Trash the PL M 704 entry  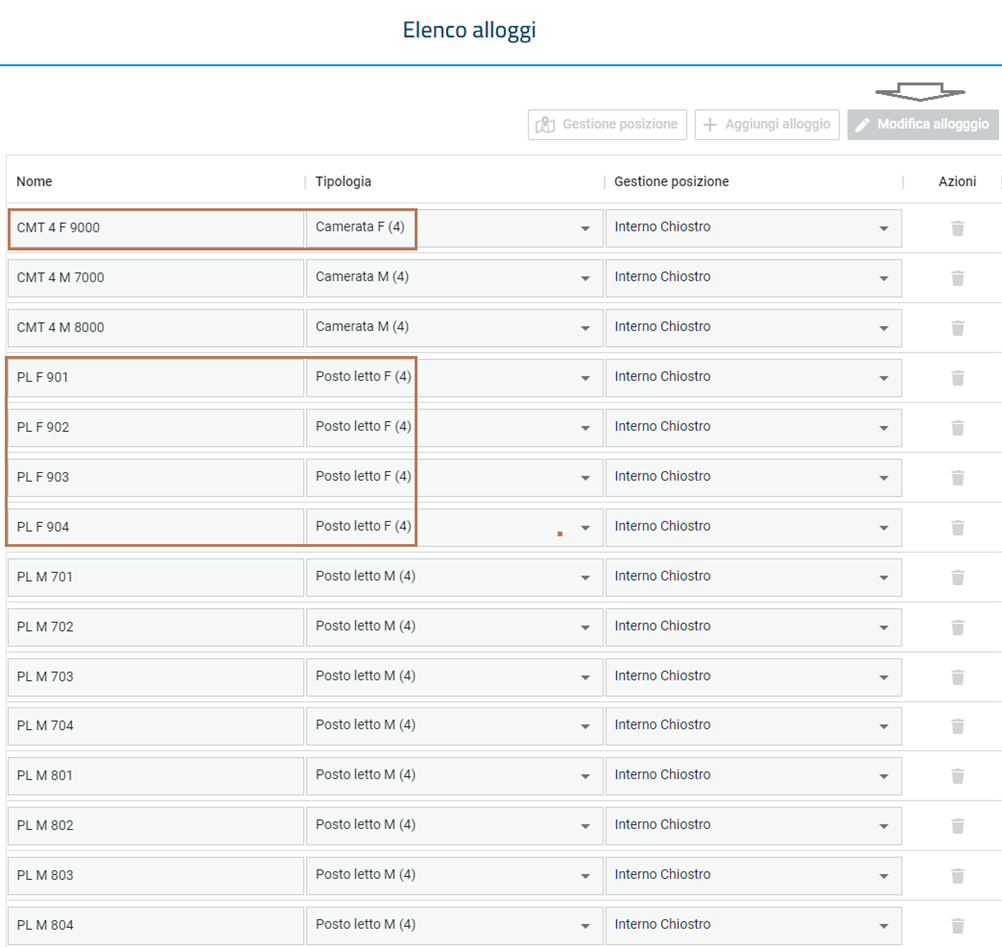click(957, 726)
